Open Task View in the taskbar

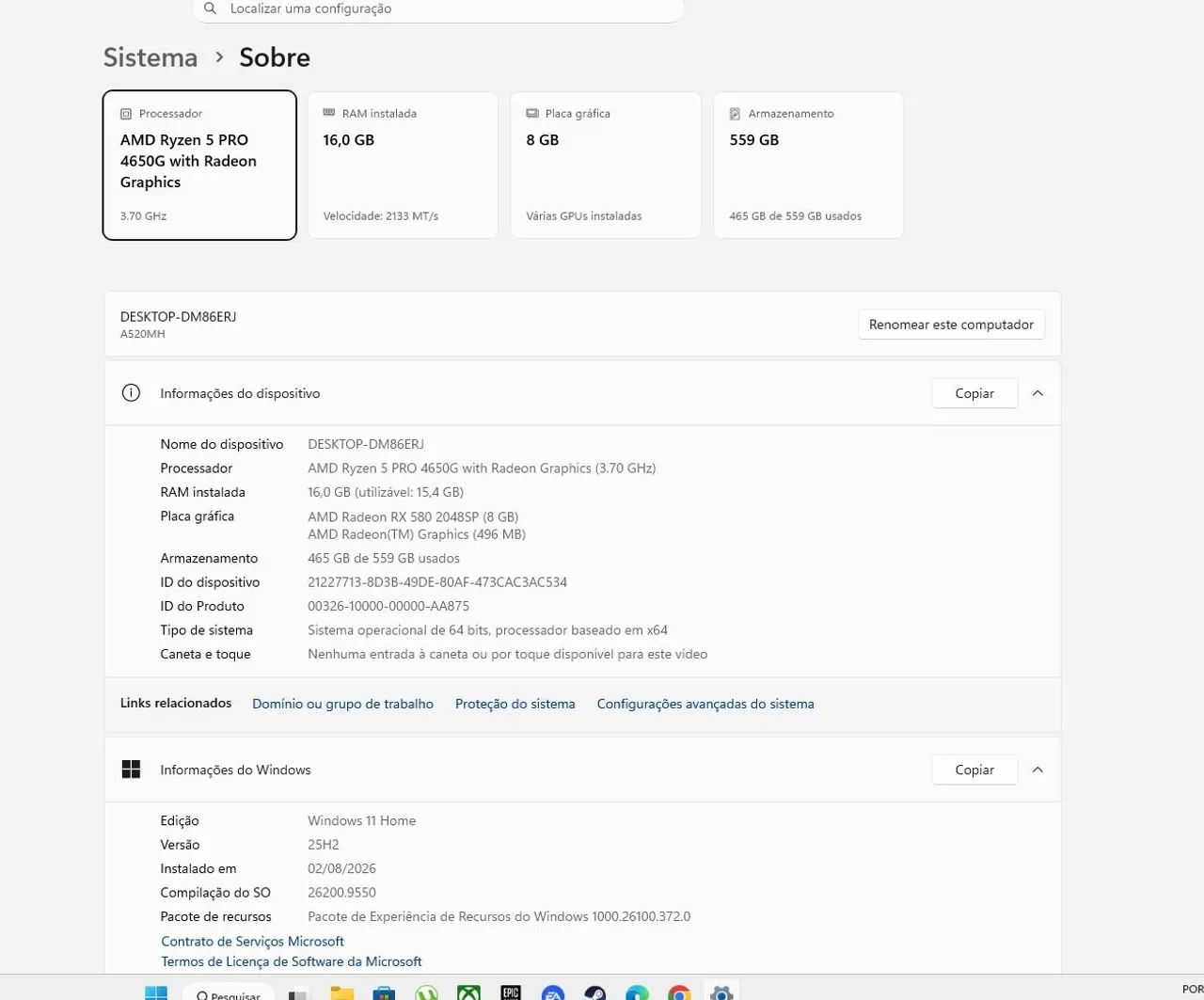tap(299, 994)
